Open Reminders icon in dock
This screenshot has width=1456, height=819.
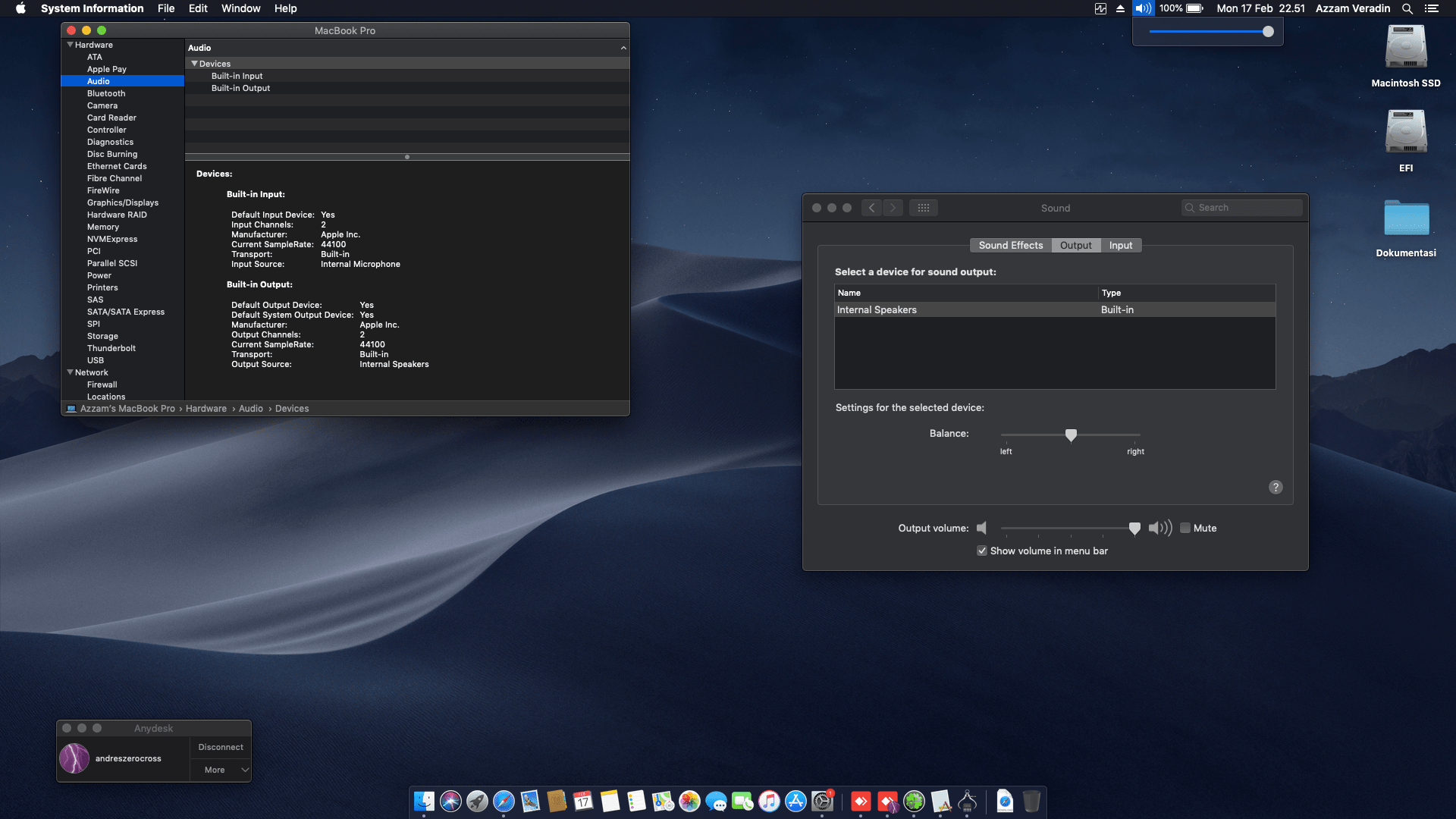pos(636,801)
